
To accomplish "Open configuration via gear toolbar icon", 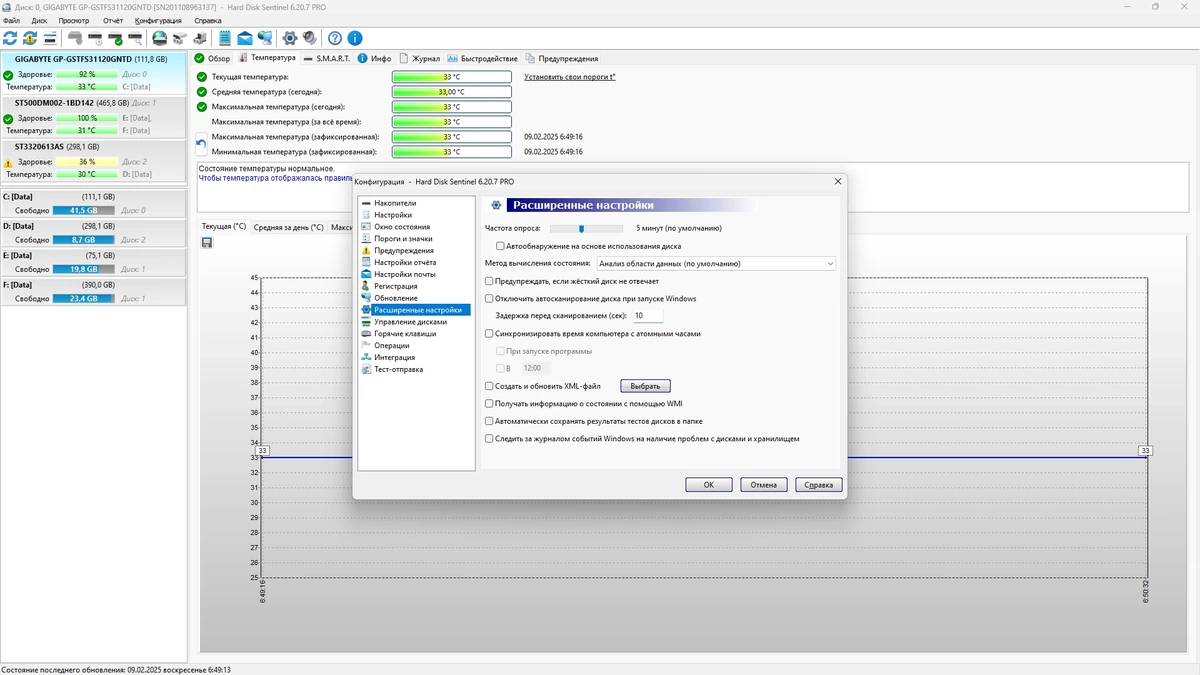I will pos(290,38).
